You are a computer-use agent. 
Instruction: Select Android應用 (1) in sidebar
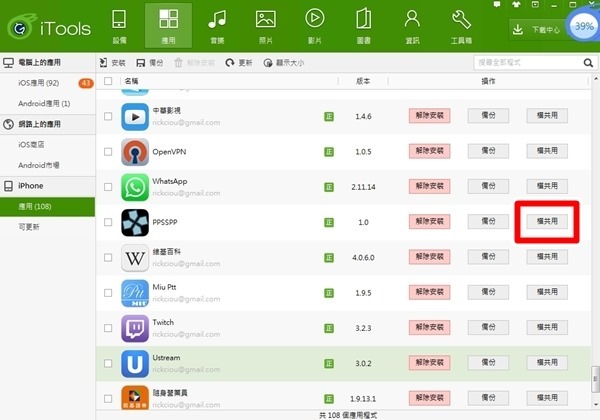pos(47,104)
